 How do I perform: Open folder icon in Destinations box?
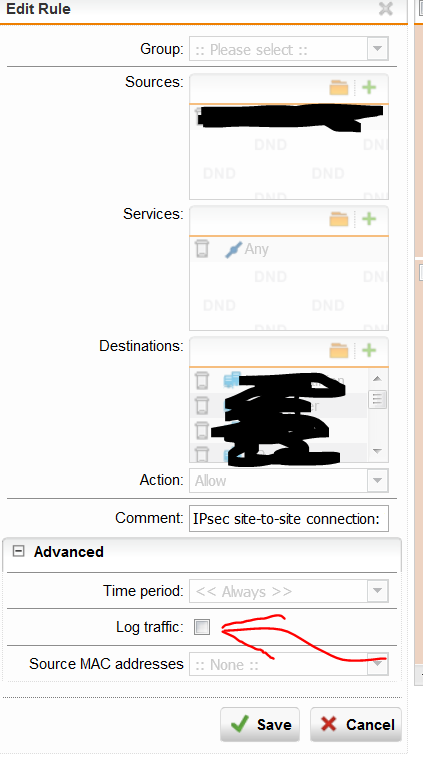click(339, 350)
